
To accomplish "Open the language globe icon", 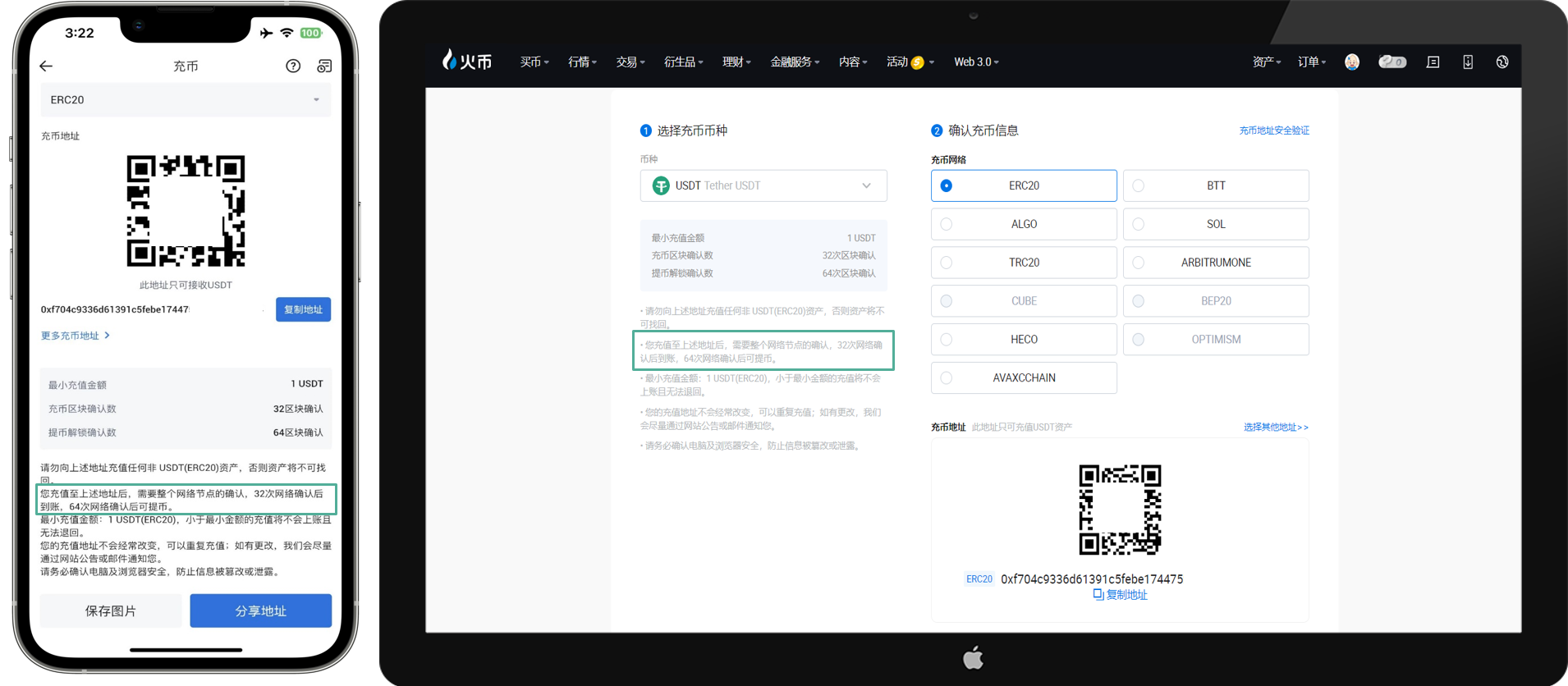I will pyautogui.click(x=1502, y=62).
